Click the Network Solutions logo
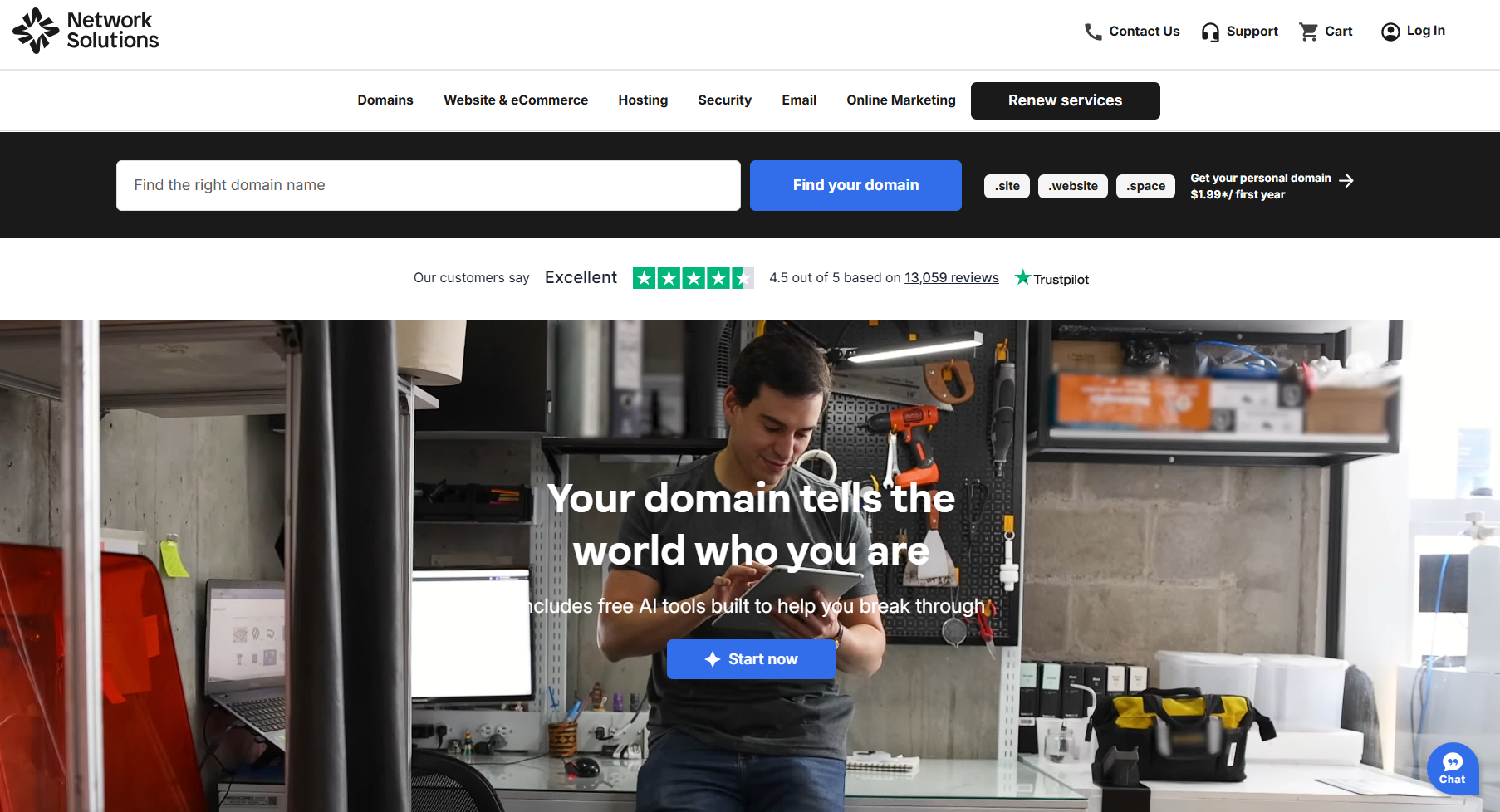 [x=86, y=31]
